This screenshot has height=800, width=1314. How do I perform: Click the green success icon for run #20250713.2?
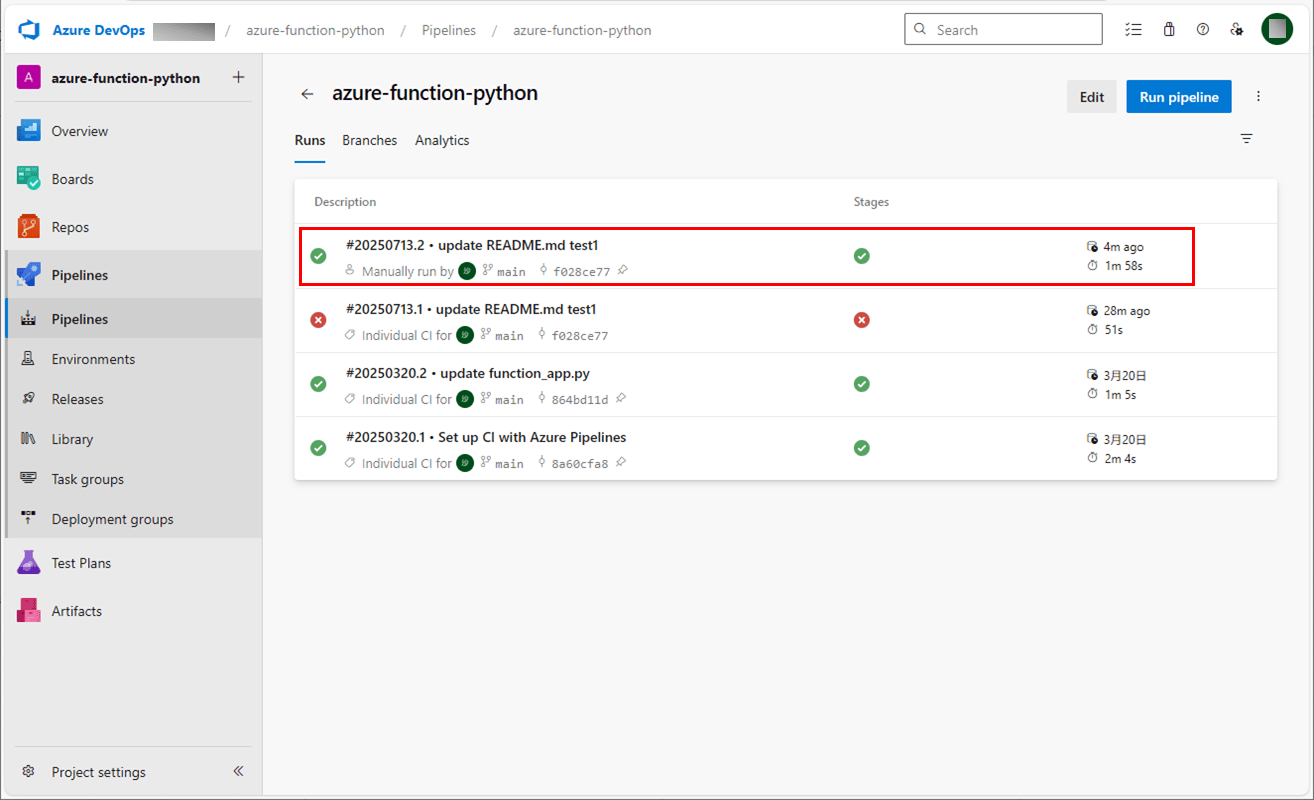[318, 256]
